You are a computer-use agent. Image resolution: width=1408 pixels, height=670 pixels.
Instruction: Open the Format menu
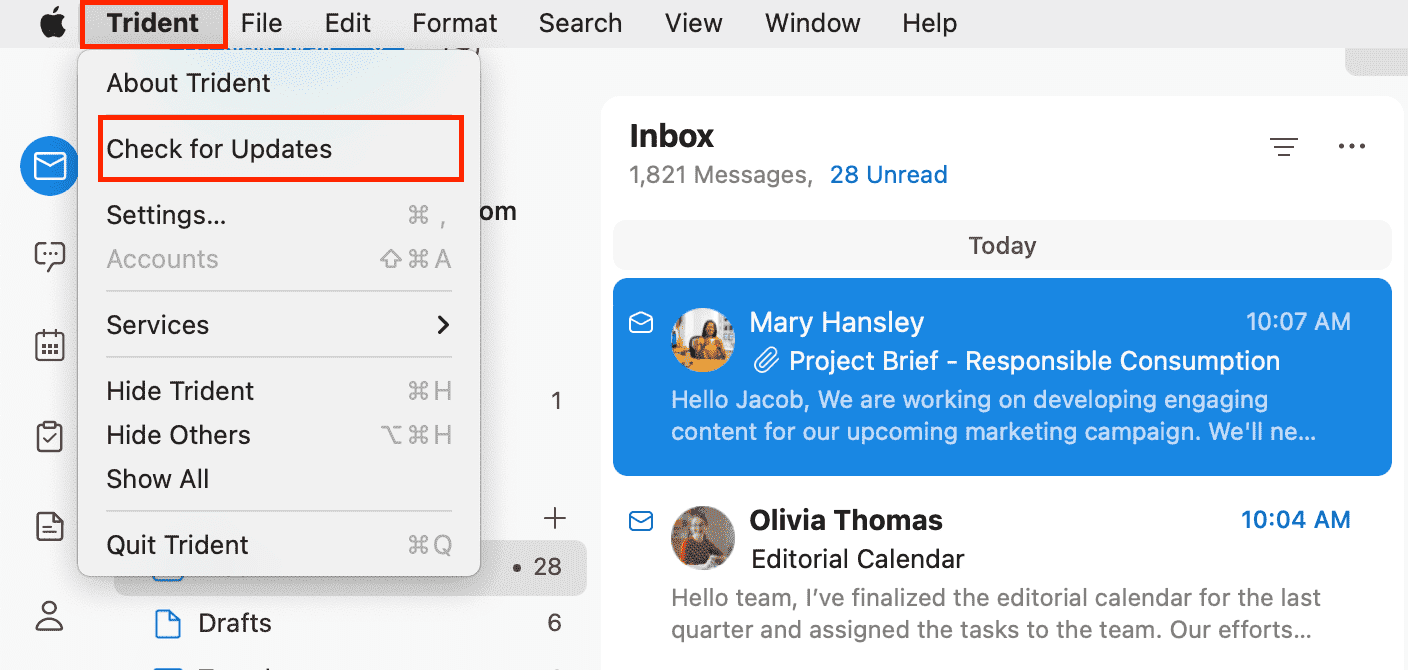pos(455,23)
